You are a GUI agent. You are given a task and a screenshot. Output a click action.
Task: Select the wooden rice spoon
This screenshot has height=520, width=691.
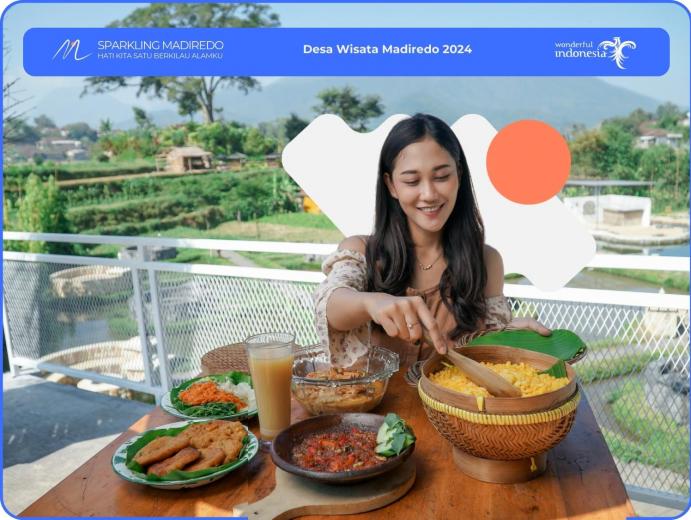click(x=478, y=369)
